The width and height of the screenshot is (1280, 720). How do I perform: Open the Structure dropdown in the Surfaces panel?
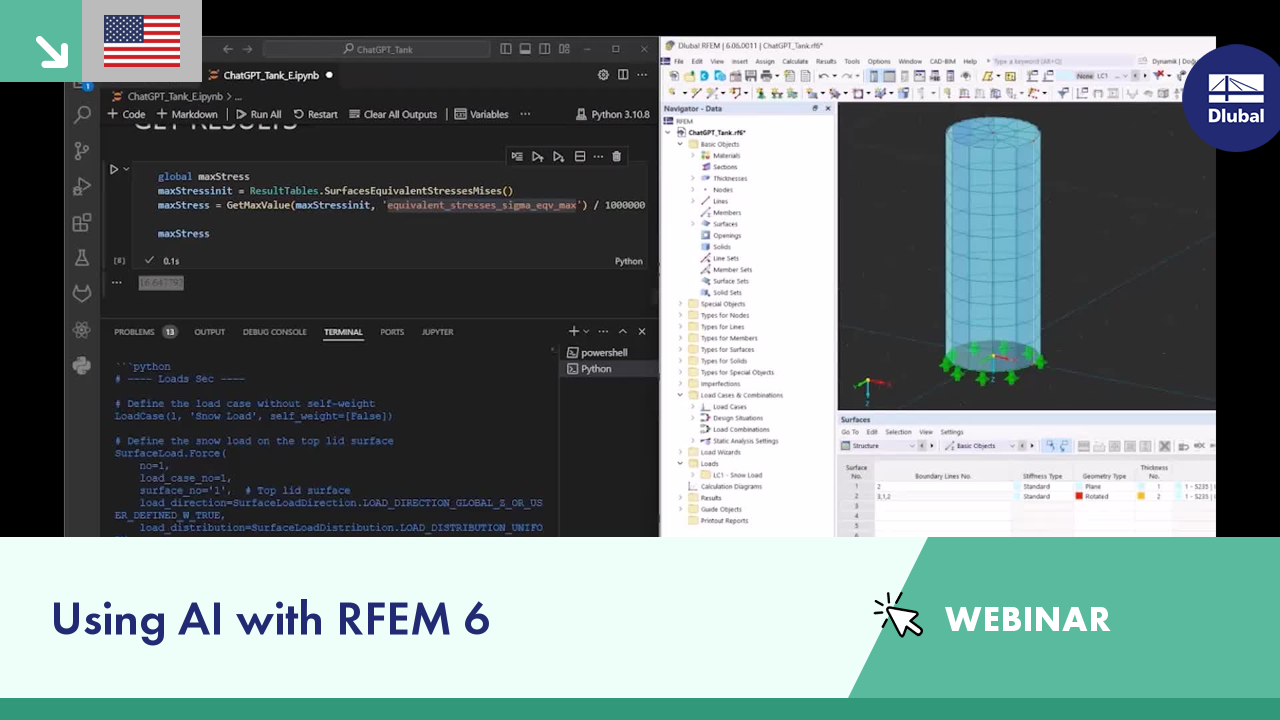(912, 446)
